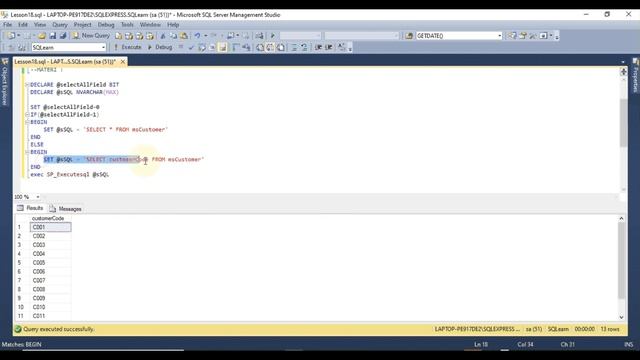Open the Query Options dialog icon

[212, 47]
